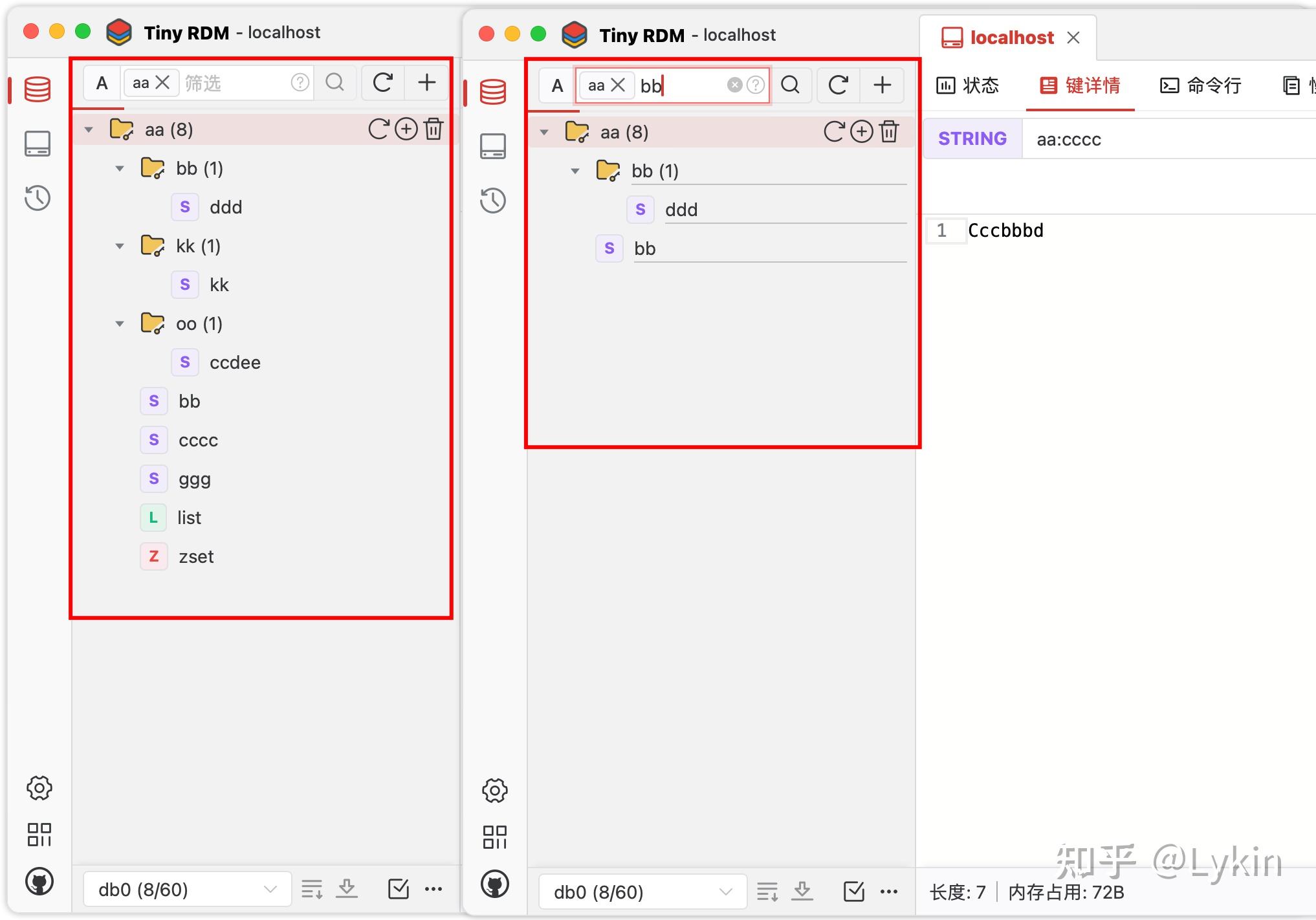Reload the aa folder in left window tree

[x=378, y=129]
